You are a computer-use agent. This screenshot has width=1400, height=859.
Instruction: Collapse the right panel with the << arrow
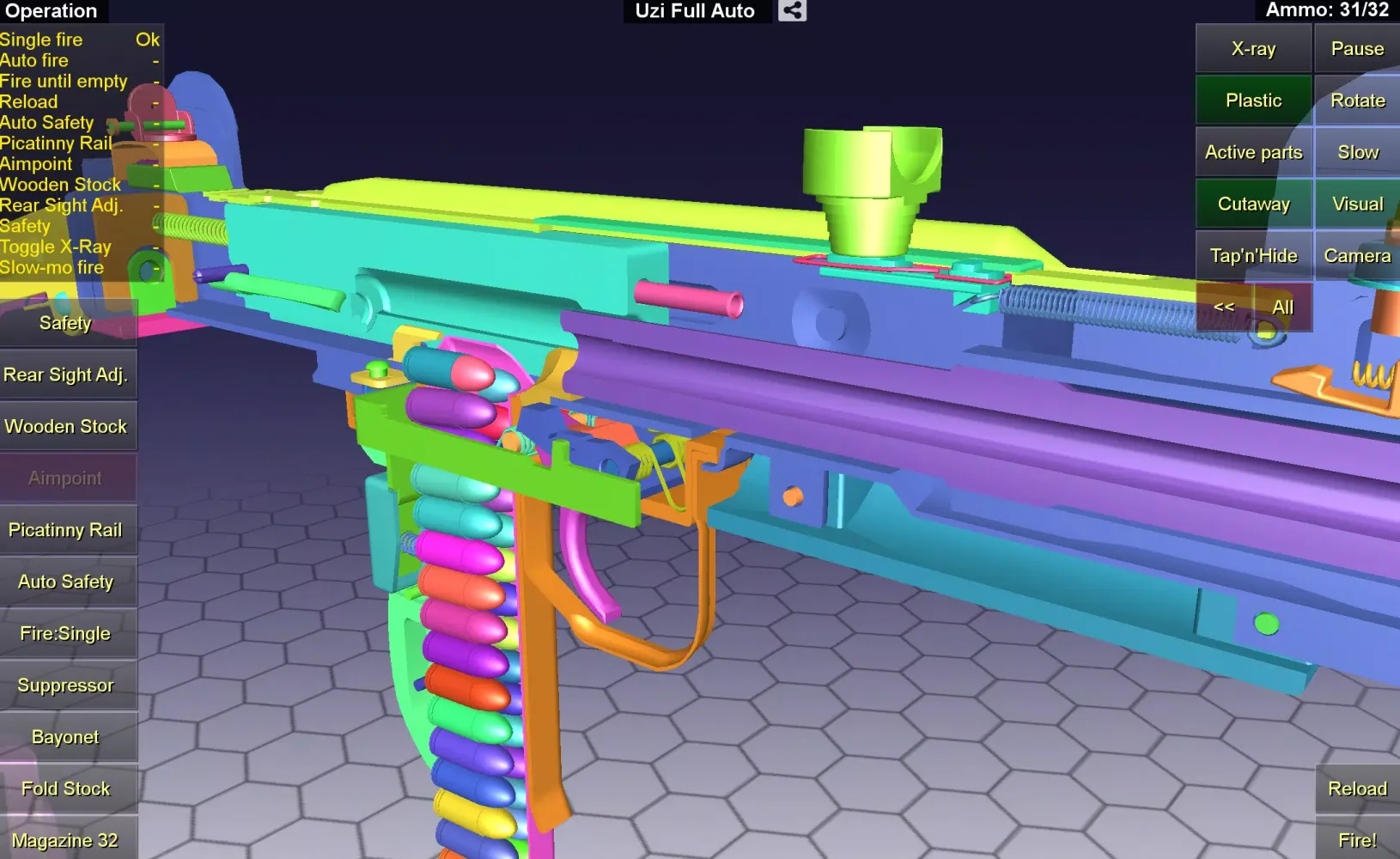click(x=1223, y=307)
